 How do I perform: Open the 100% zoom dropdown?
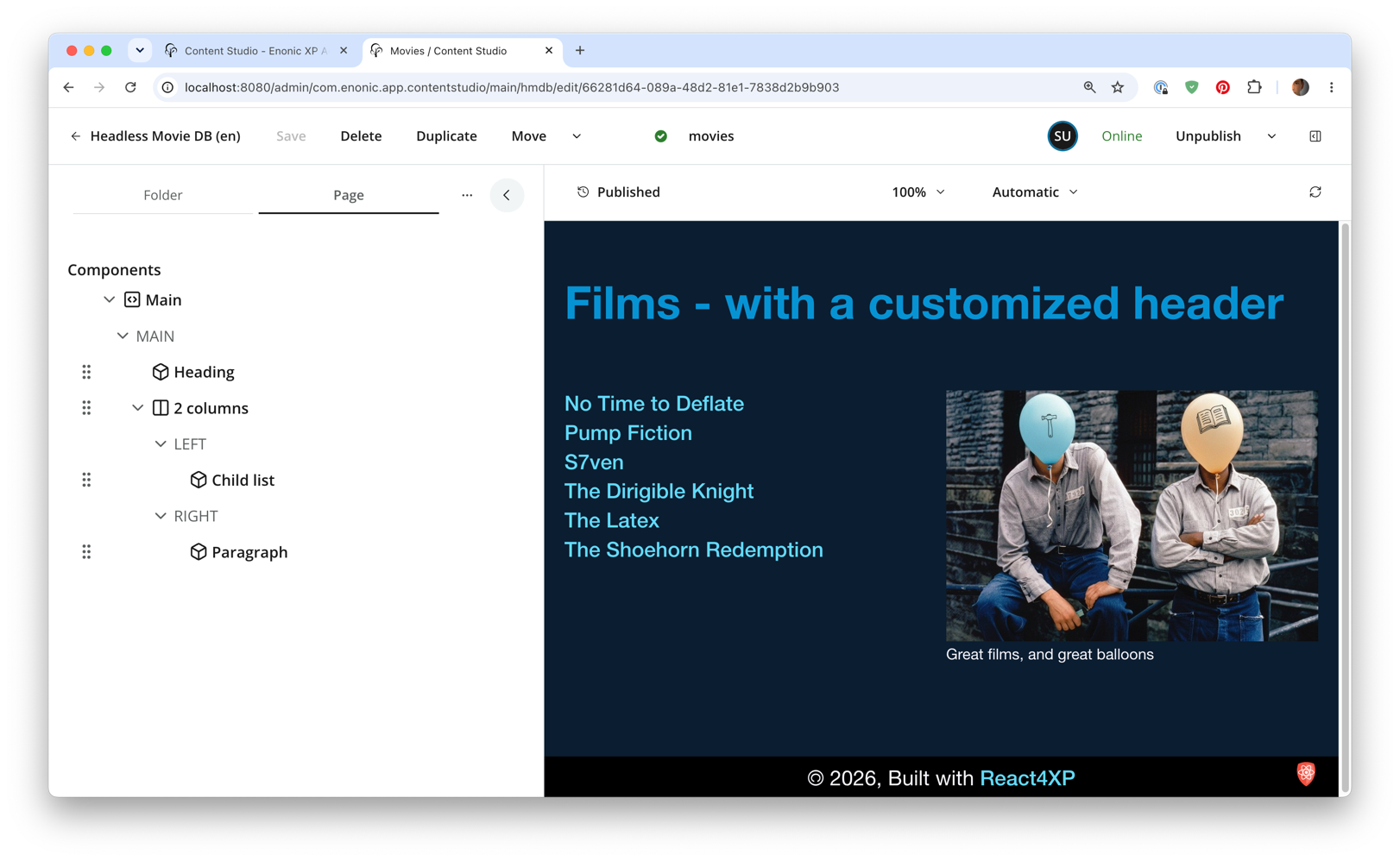coord(918,192)
